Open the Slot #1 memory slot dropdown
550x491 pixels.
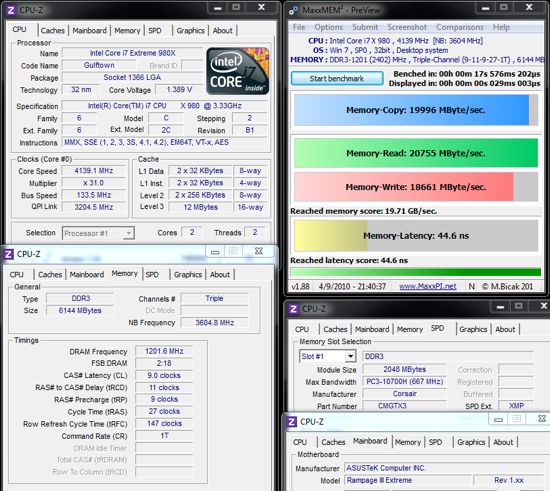coord(328,356)
